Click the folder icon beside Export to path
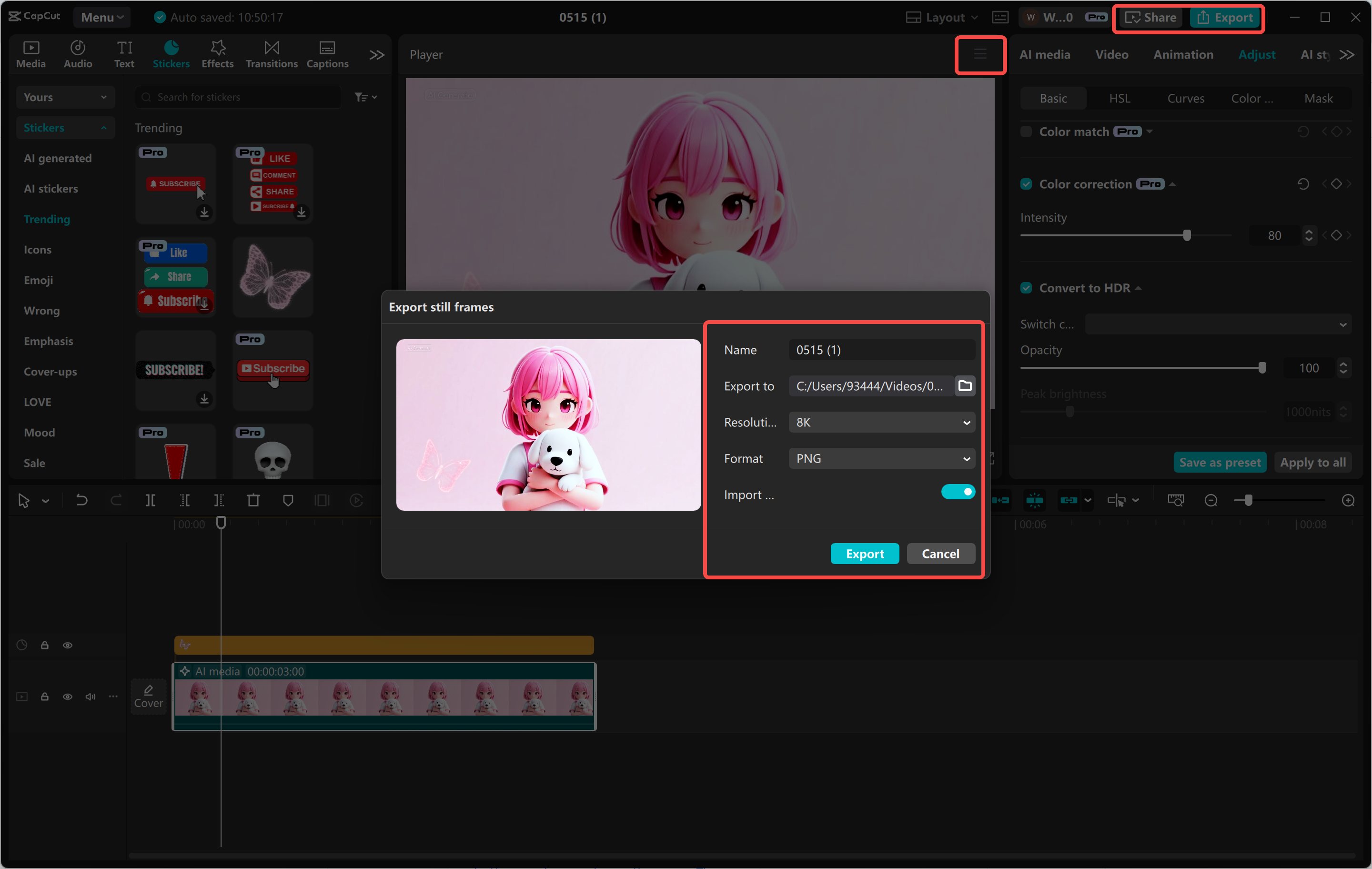Screen dimensions: 1372x869 965,386
